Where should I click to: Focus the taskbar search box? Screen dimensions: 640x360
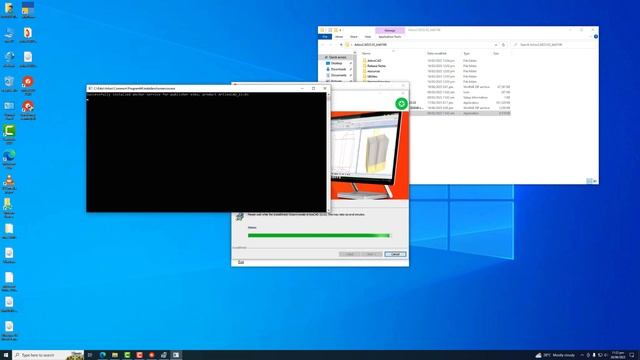(48, 355)
